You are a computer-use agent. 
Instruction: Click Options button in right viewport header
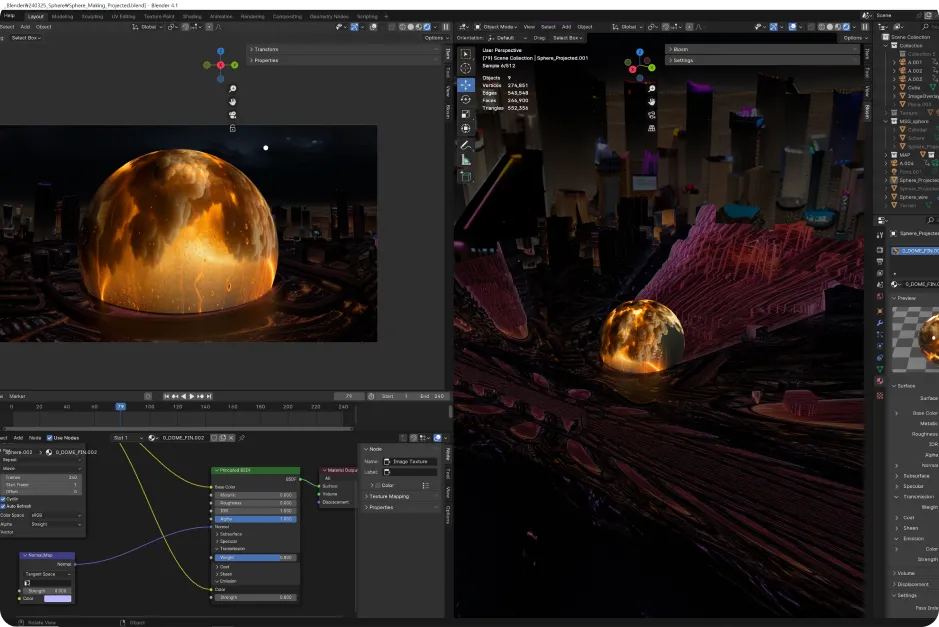[855, 38]
